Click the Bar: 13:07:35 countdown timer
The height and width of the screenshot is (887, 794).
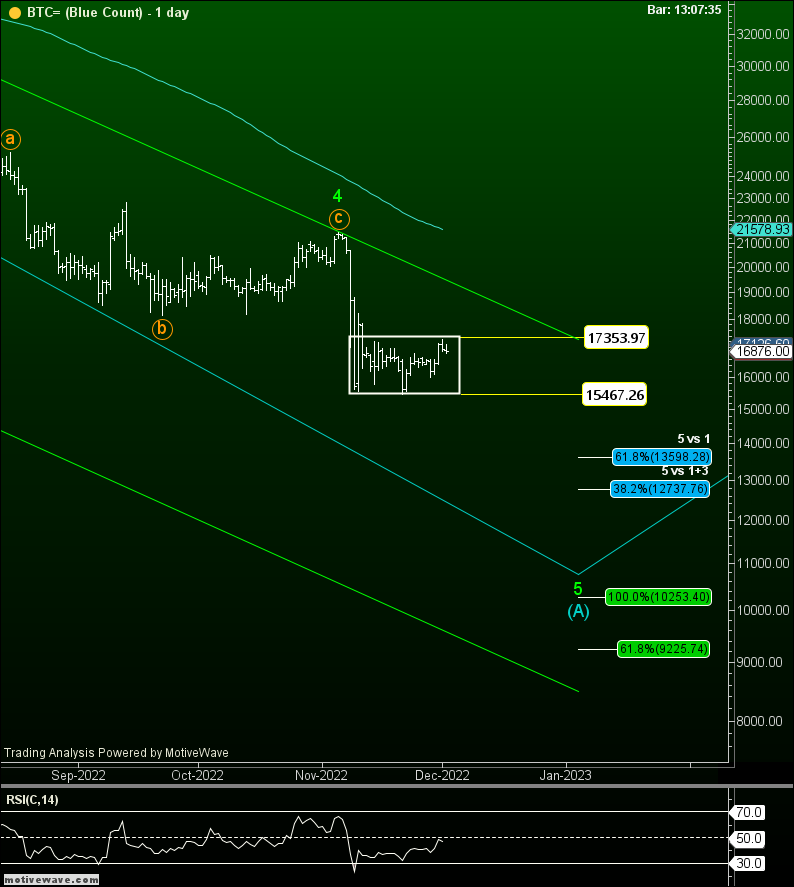tap(684, 10)
